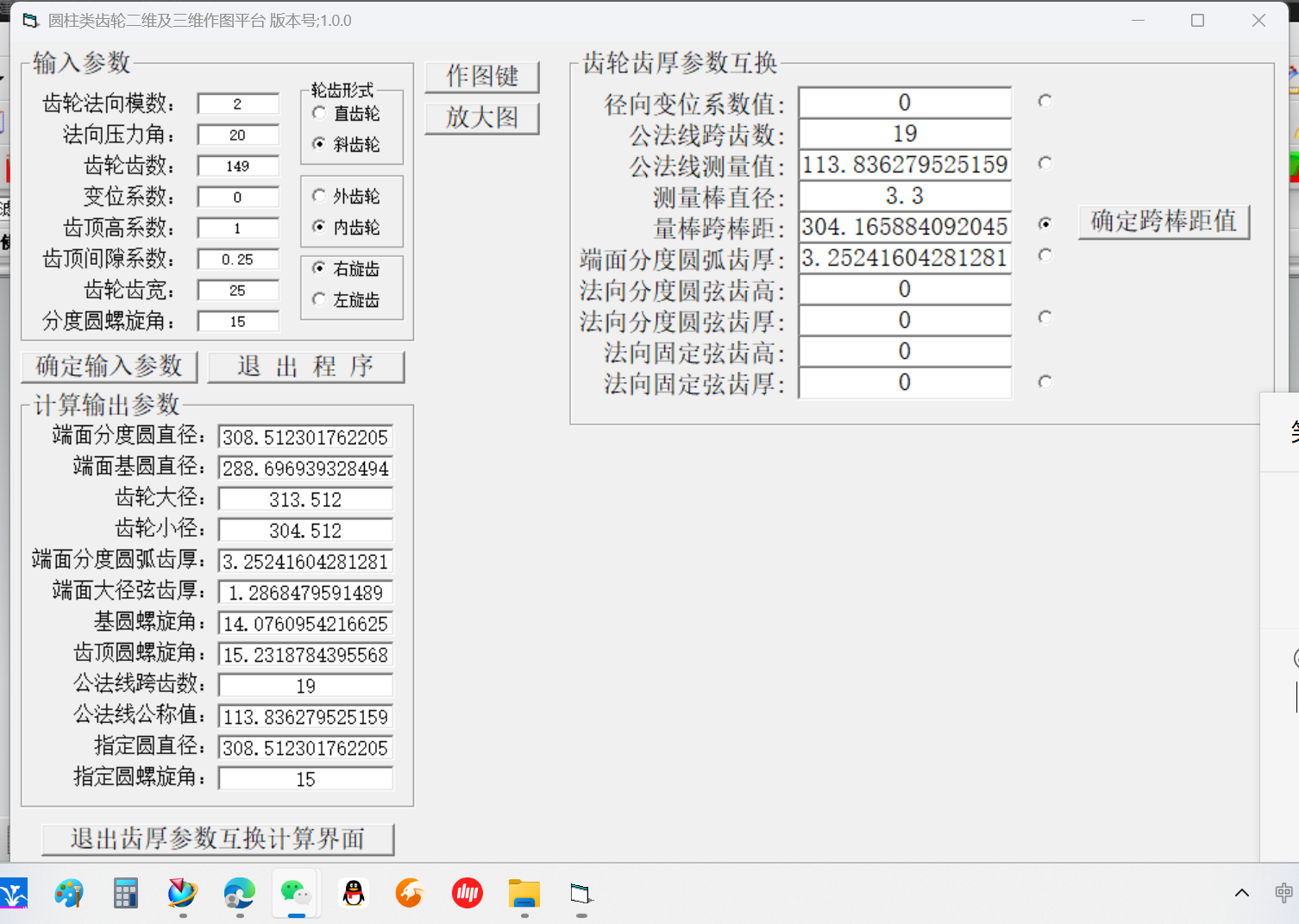Open File Explorer from taskbar
This screenshot has height=924, width=1299.
pos(524,894)
